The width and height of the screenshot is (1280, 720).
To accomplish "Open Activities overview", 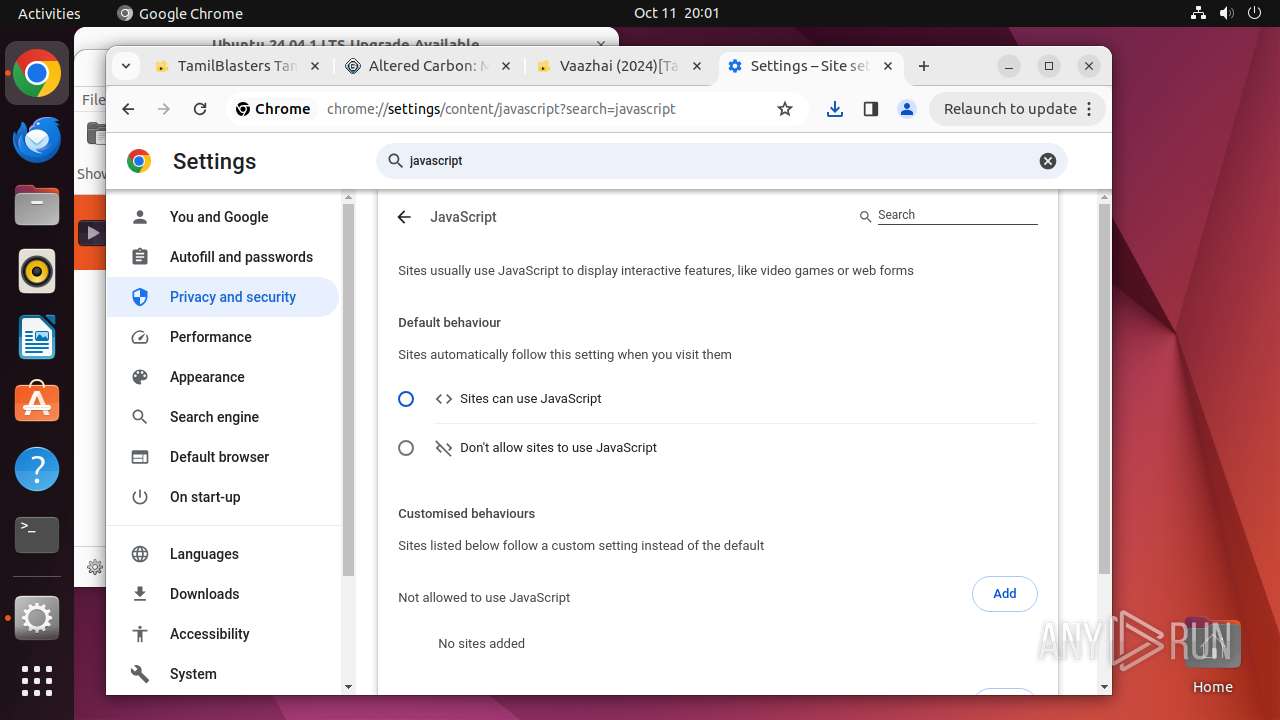I will pyautogui.click(x=49, y=13).
